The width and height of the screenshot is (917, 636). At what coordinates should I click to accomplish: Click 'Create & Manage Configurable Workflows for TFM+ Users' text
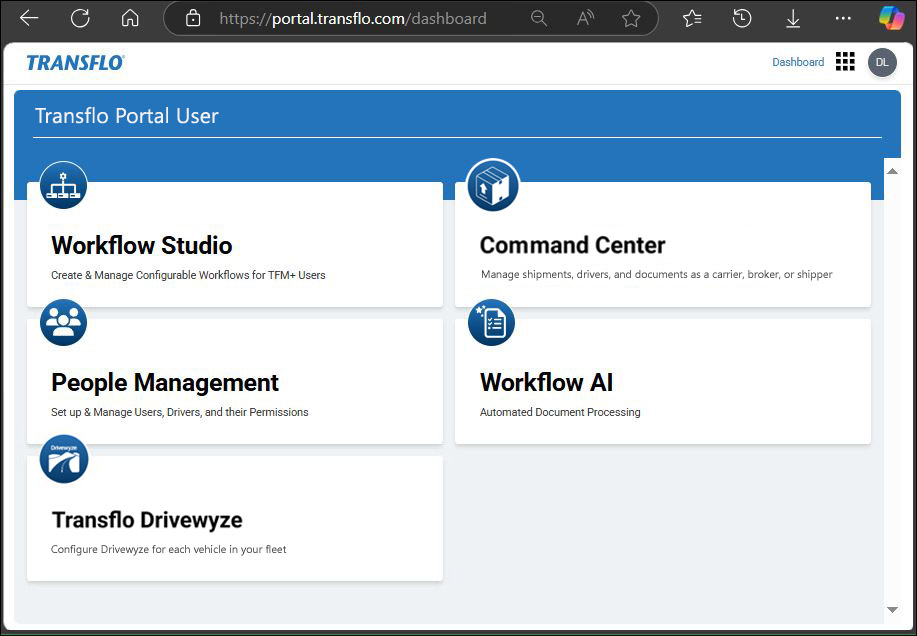click(x=188, y=275)
